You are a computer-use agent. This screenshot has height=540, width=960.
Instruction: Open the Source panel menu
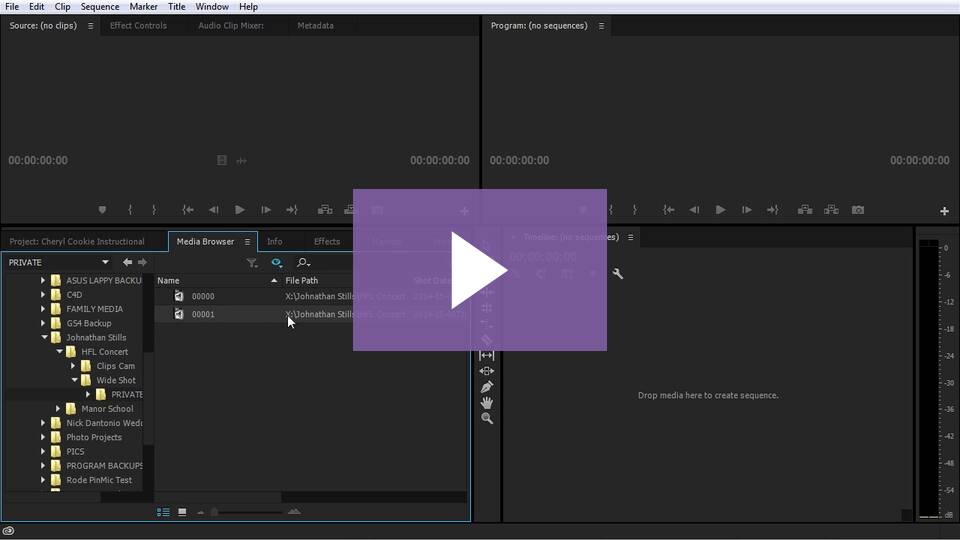point(91,26)
